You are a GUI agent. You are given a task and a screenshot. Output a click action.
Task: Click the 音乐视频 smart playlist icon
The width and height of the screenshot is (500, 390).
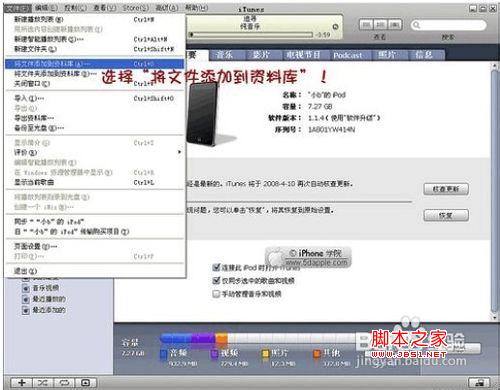coord(26,288)
